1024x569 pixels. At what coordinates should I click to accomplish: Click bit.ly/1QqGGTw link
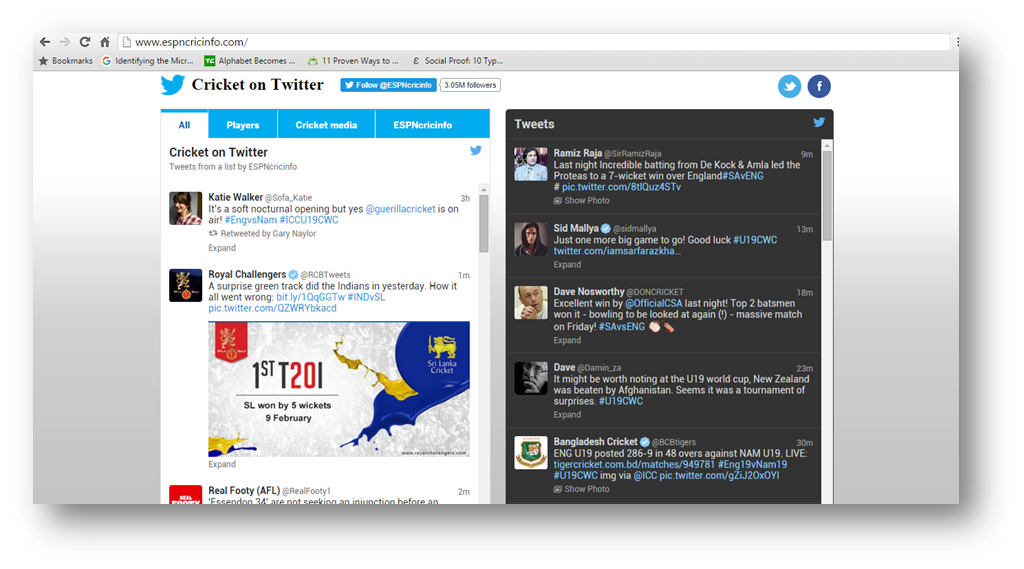tap(310, 297)
